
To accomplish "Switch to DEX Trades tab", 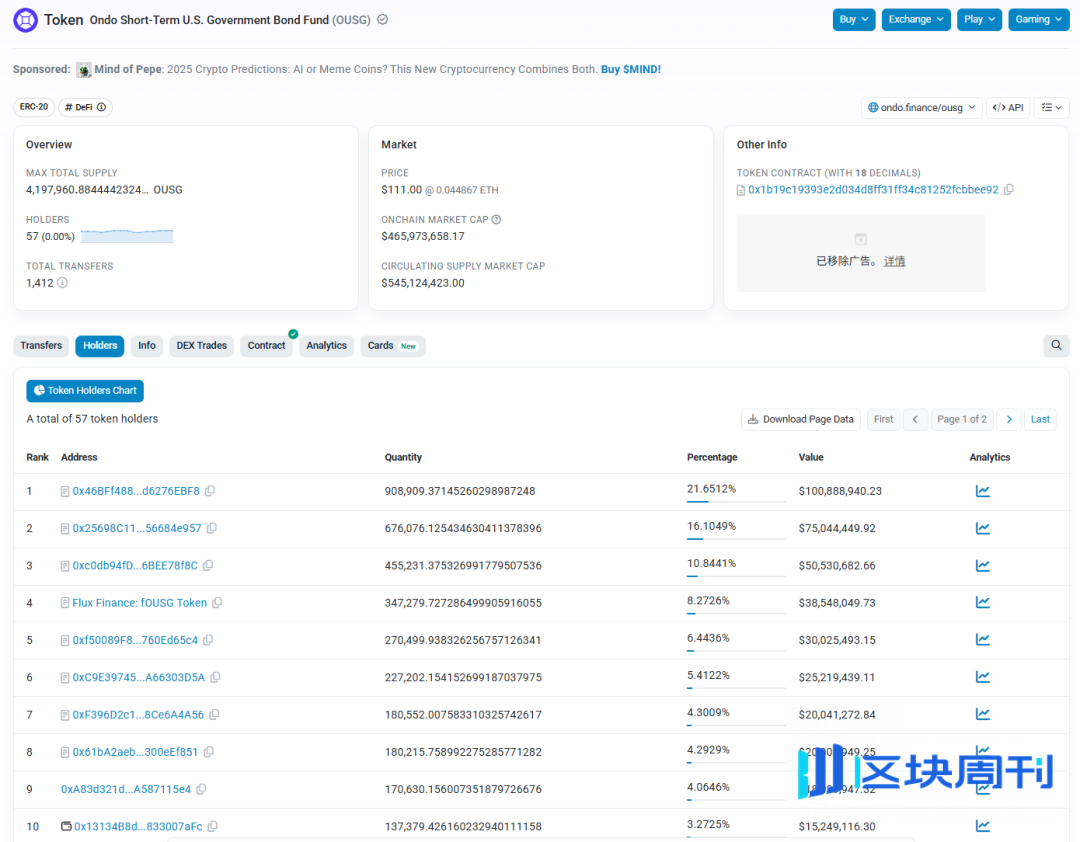I will click(x=201, y=345).
